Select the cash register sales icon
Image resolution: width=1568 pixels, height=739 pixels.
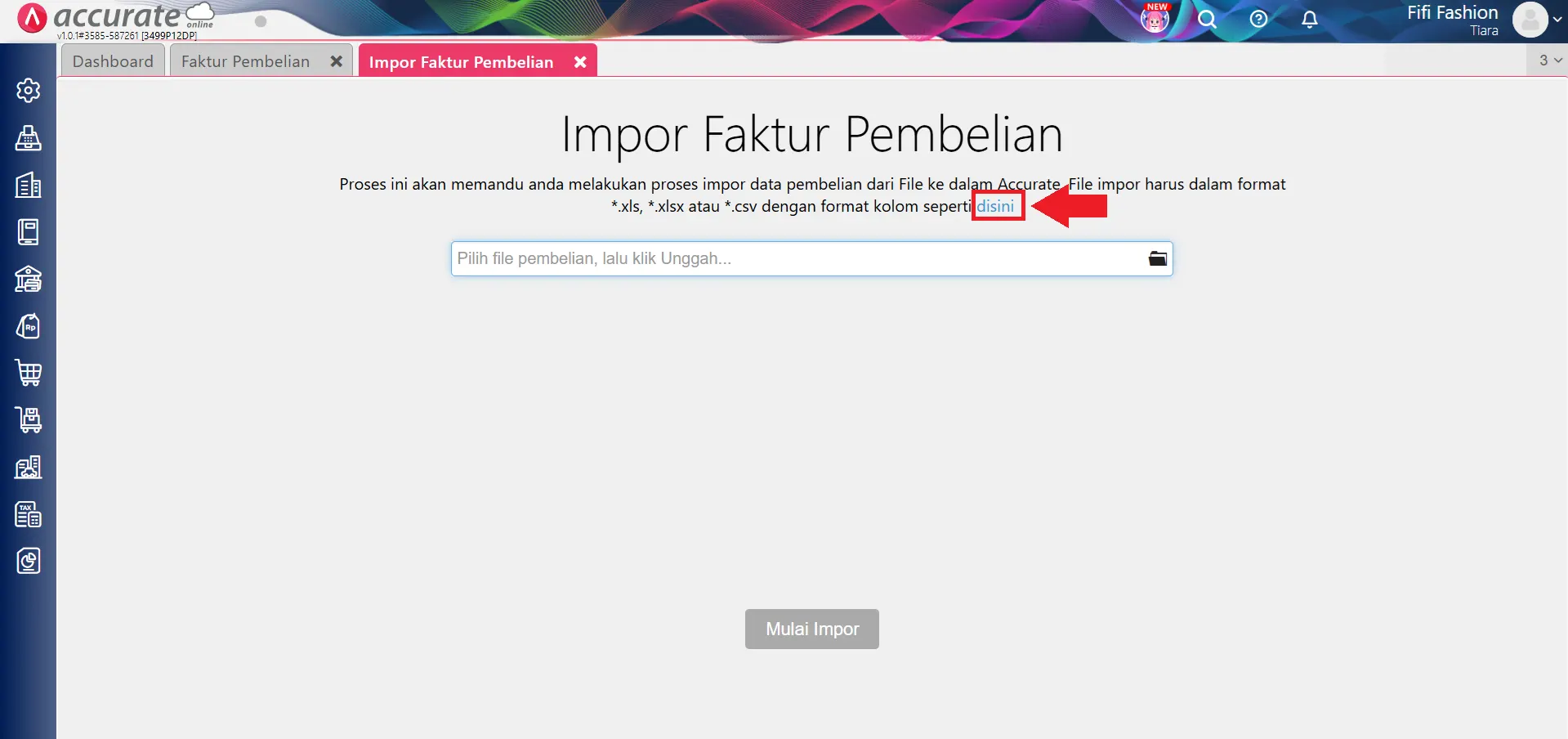29,138
